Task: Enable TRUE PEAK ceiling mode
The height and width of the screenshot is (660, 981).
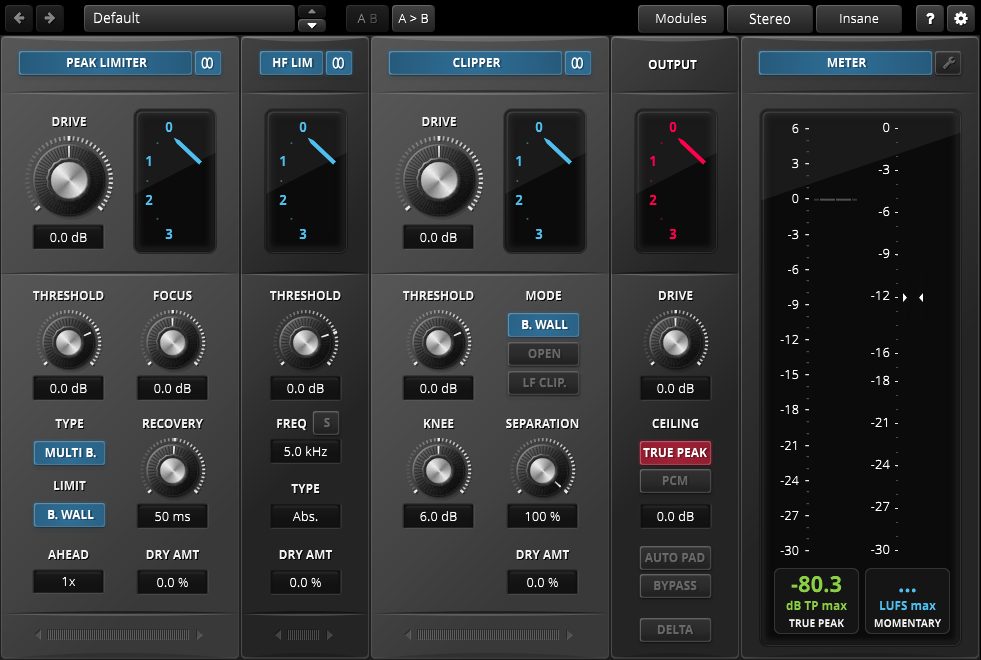Action: [675, 452]
